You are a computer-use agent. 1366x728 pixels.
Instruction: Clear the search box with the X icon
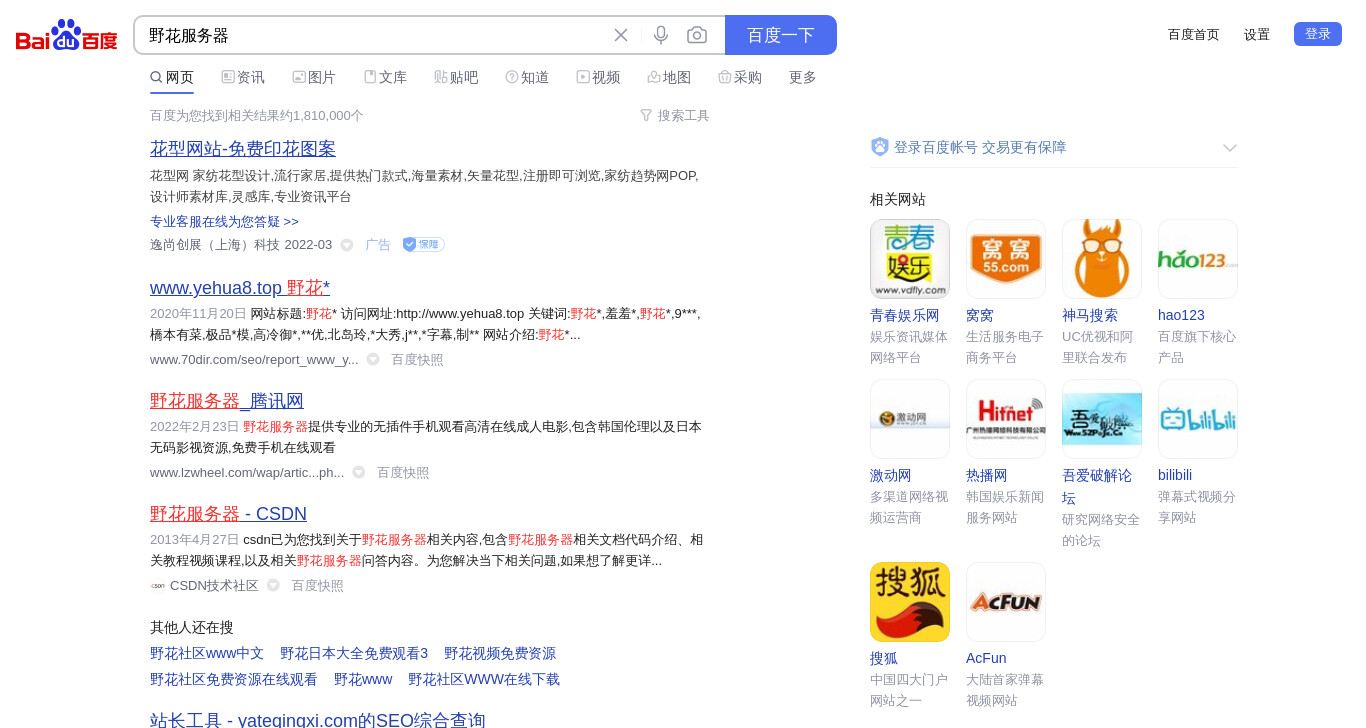[x=621, y=35]
